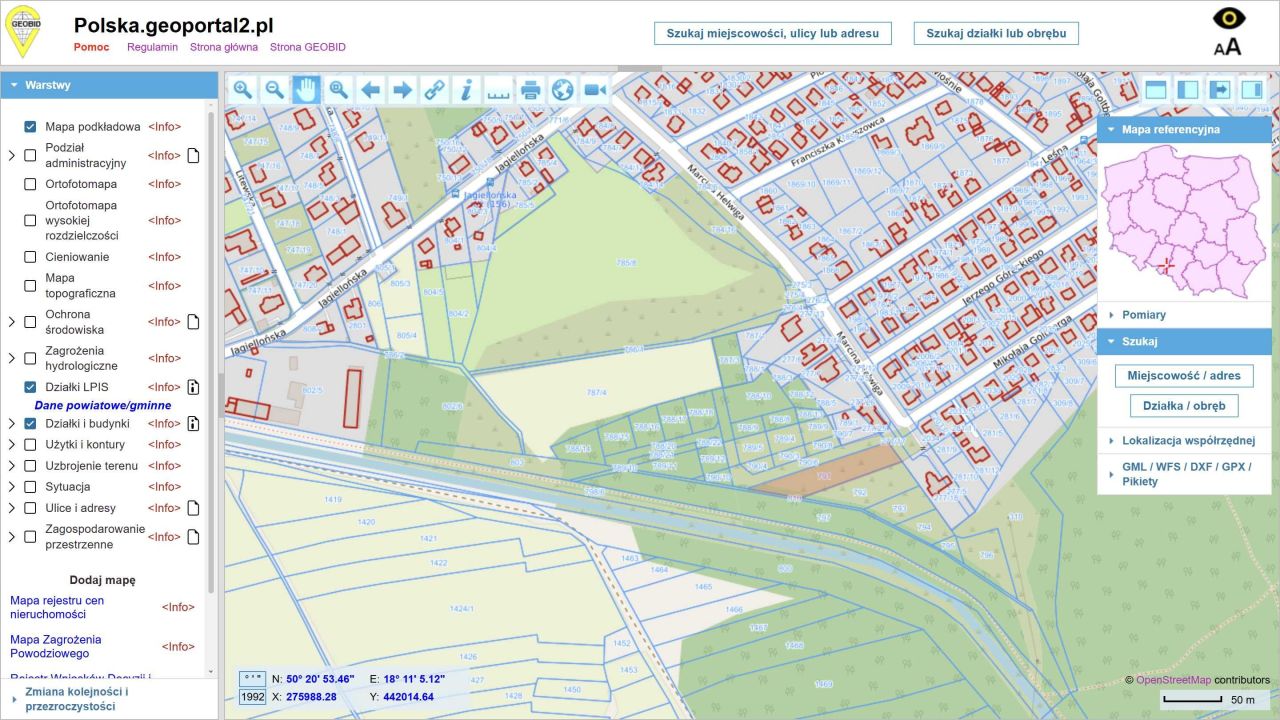Click Szukaj działki lub obrębu button
This screenshot has height=720, width=1280.
pos(996,33)
